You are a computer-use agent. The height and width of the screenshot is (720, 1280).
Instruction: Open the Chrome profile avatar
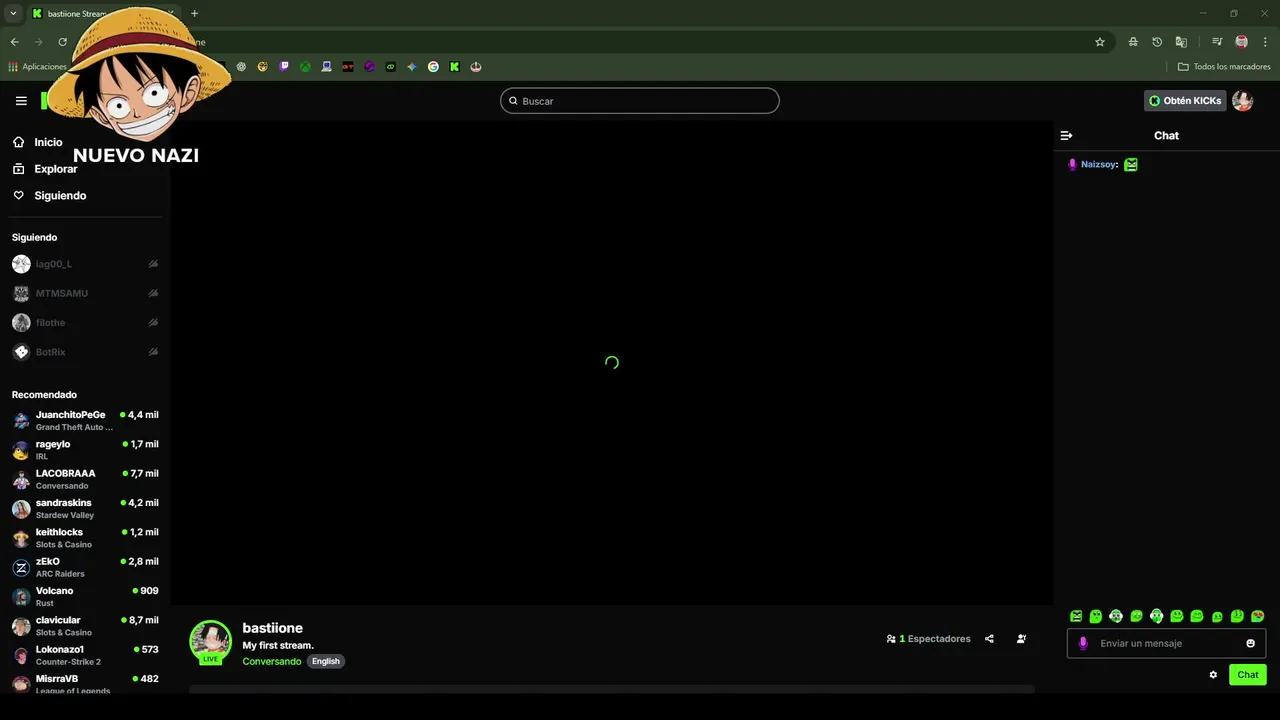(x=1241, y=42)
